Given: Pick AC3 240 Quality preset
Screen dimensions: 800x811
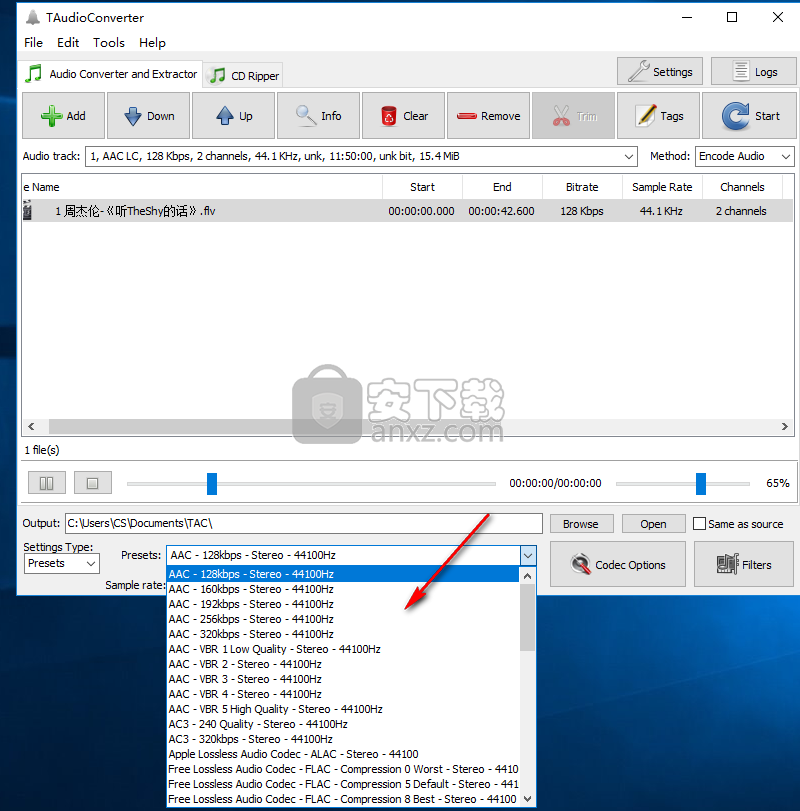Looking at the screenshot, I should tap(342, 724).
